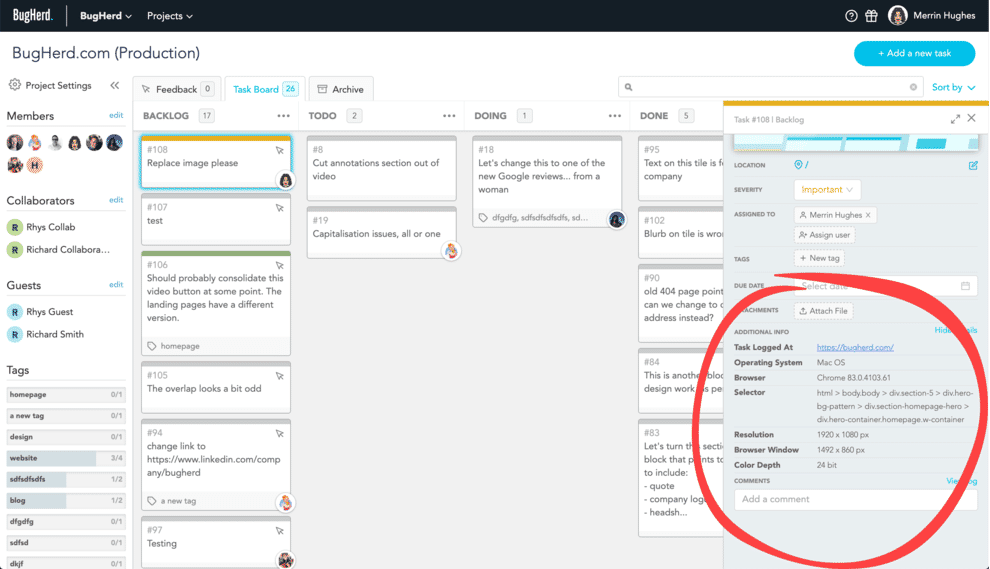This screenshot has height=569, width=990.
Task: Open TODO column three-dot menu
Action: pyautogui.click(x=449, y=116)
